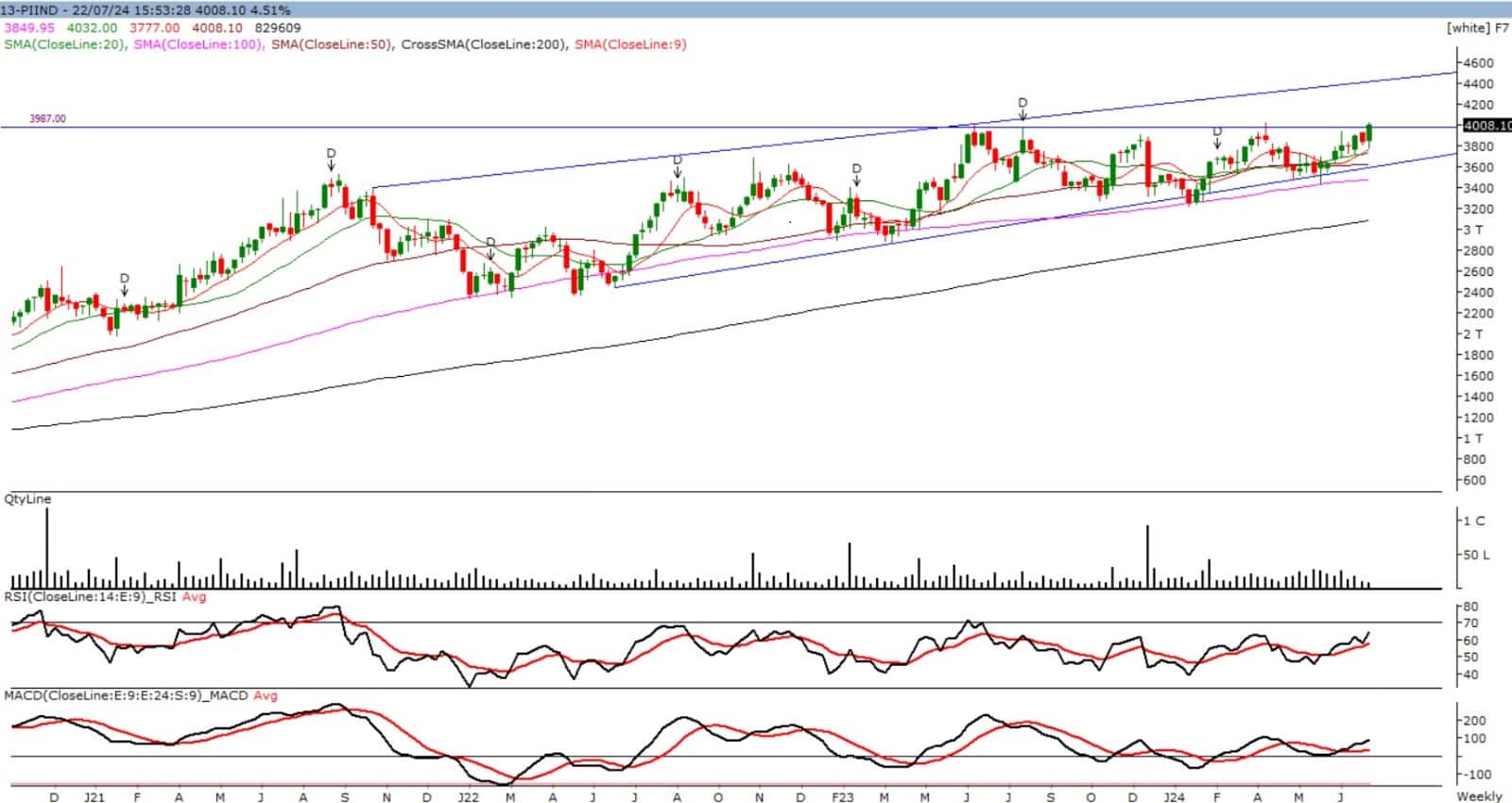1512x803 pixels.
Task: Click the D marker near February 2024
Action: click(1217, 131)
